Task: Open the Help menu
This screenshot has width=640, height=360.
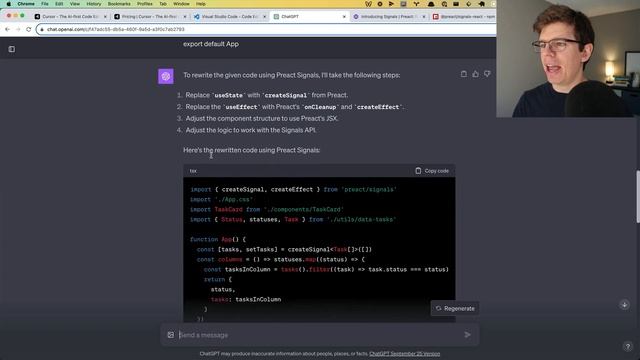Action: [200, 4]
